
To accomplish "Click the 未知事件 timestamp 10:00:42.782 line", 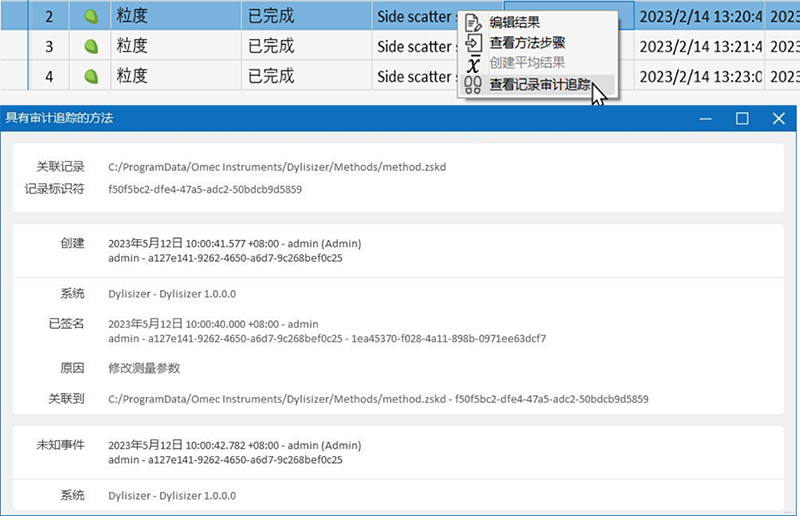I will [x=235, y=445].
